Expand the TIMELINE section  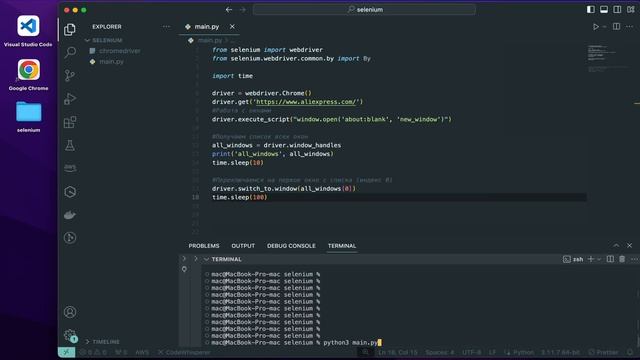pos(103,342)
